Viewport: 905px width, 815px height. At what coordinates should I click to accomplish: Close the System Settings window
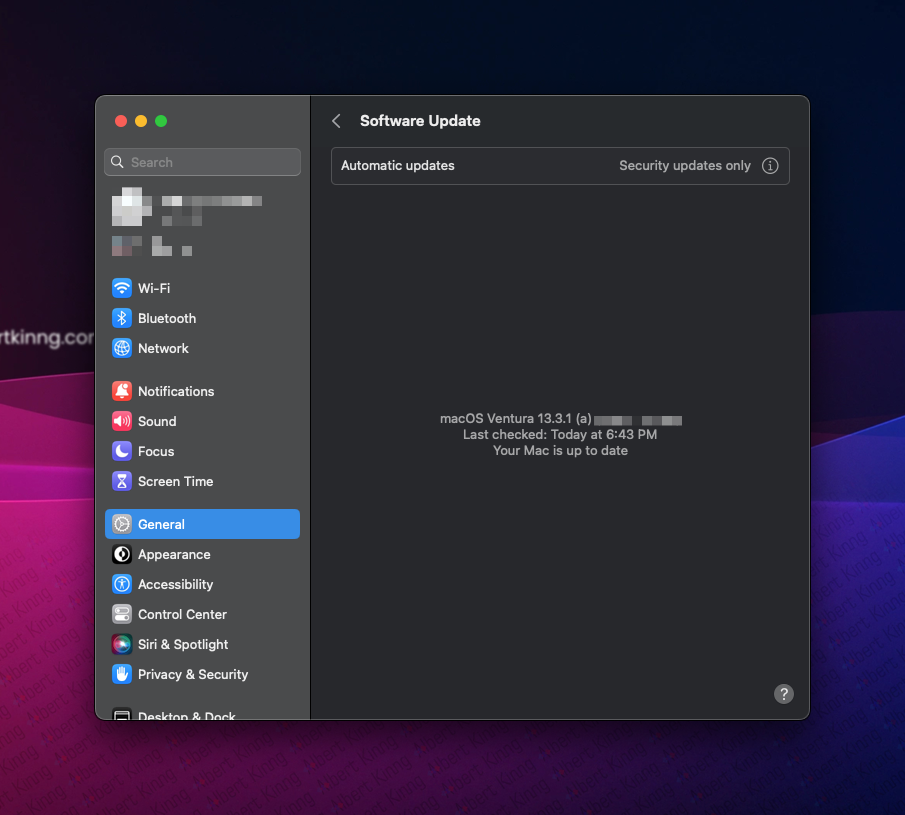coord(121,121)
